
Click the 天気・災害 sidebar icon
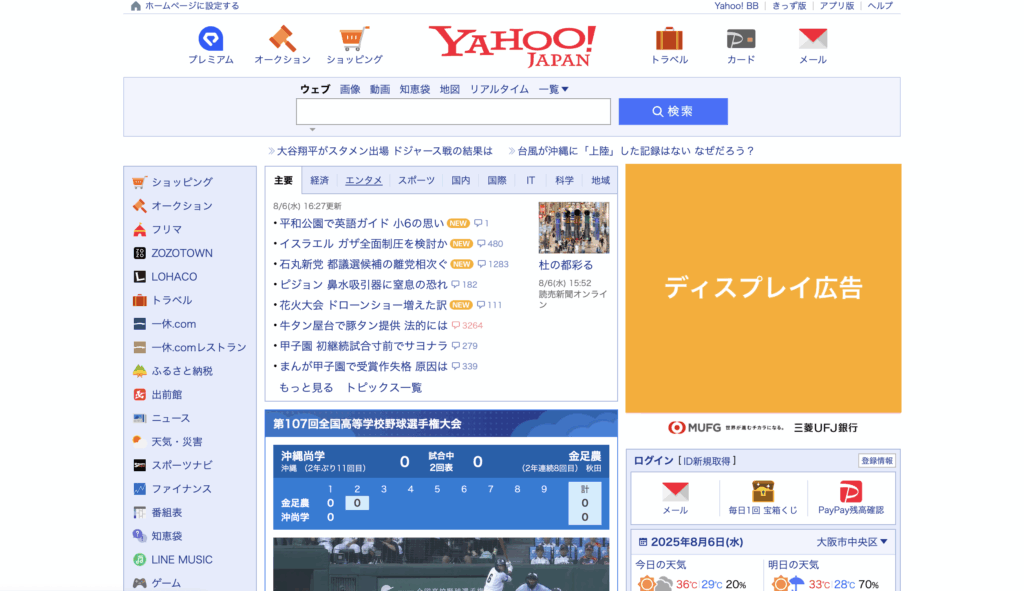138,441
